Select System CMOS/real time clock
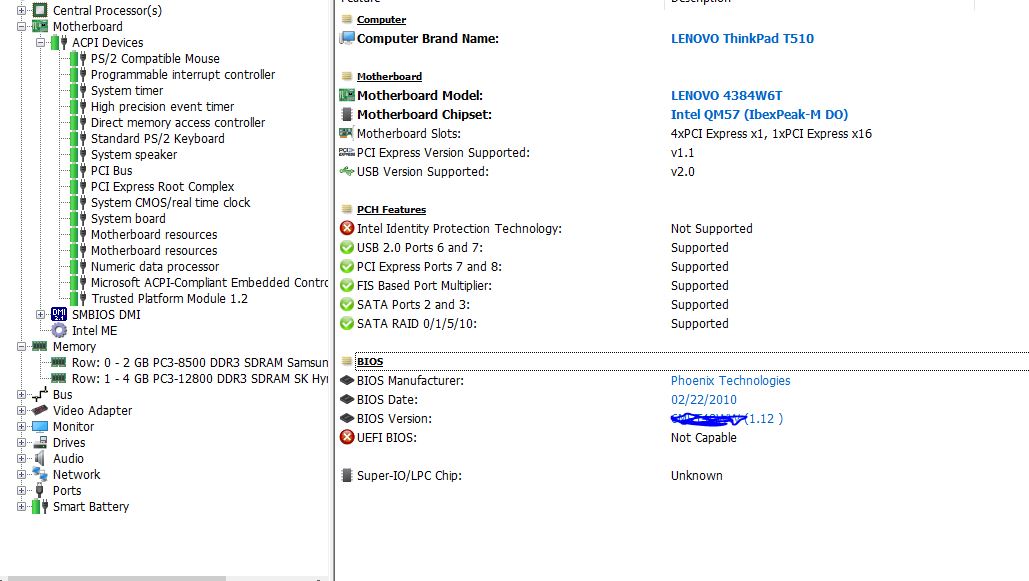The width and height of the screenshot is (1029, 581). (x=171, y=202)
